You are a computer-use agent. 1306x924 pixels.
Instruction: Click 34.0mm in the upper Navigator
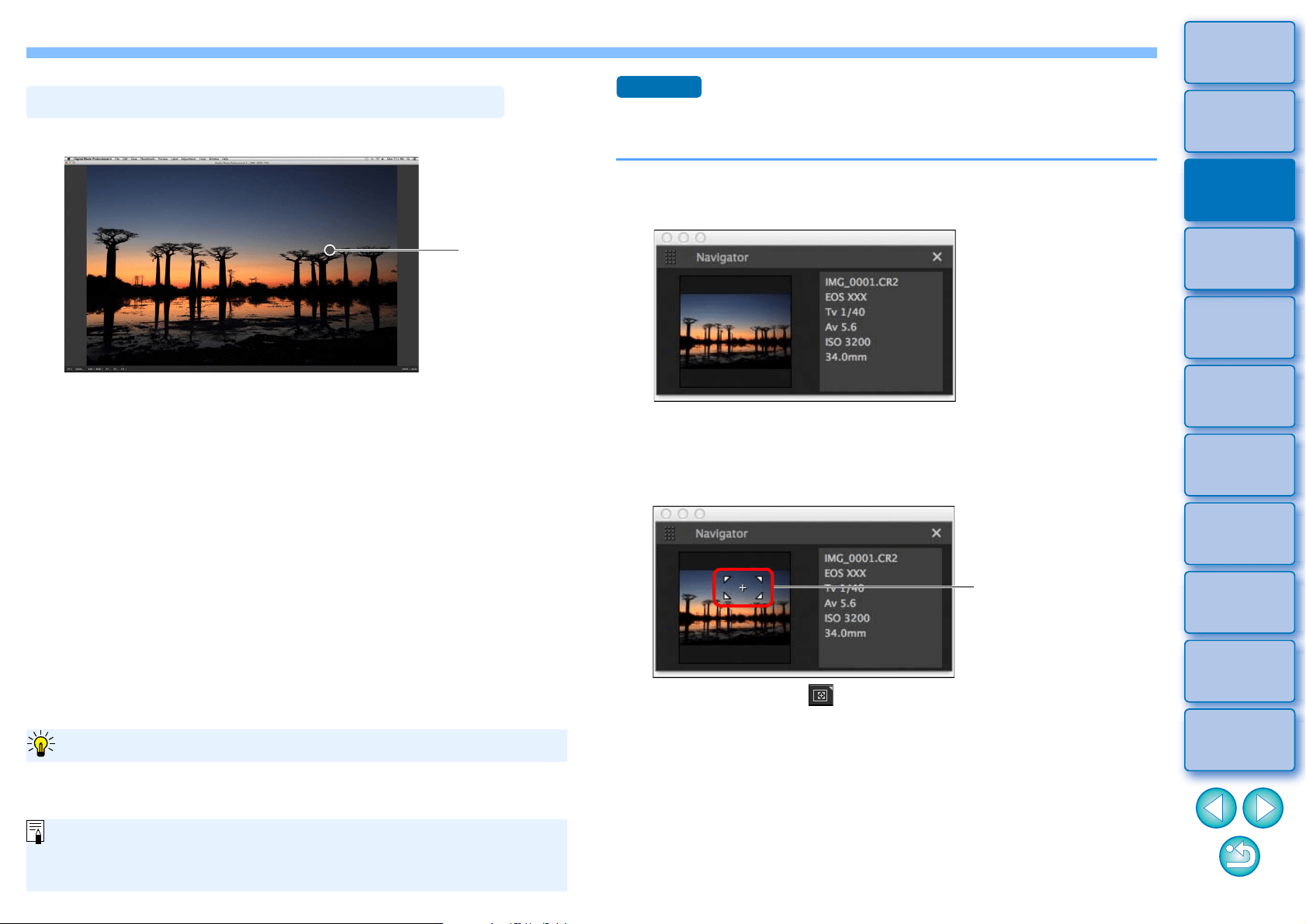[846, 357]
